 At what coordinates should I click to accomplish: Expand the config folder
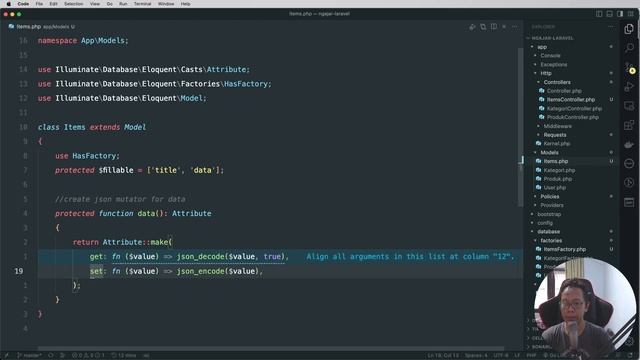pos(545,223)
